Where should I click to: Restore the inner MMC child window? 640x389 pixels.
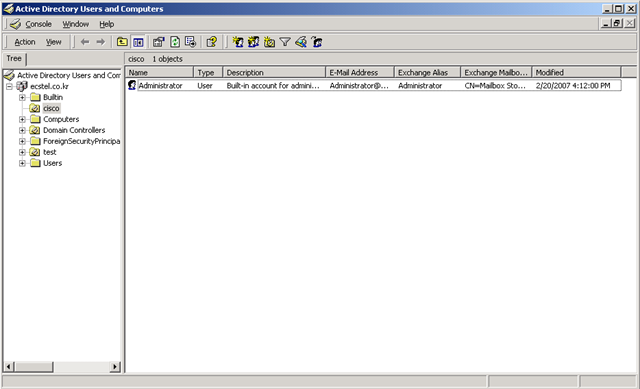(x=618, y=24)
